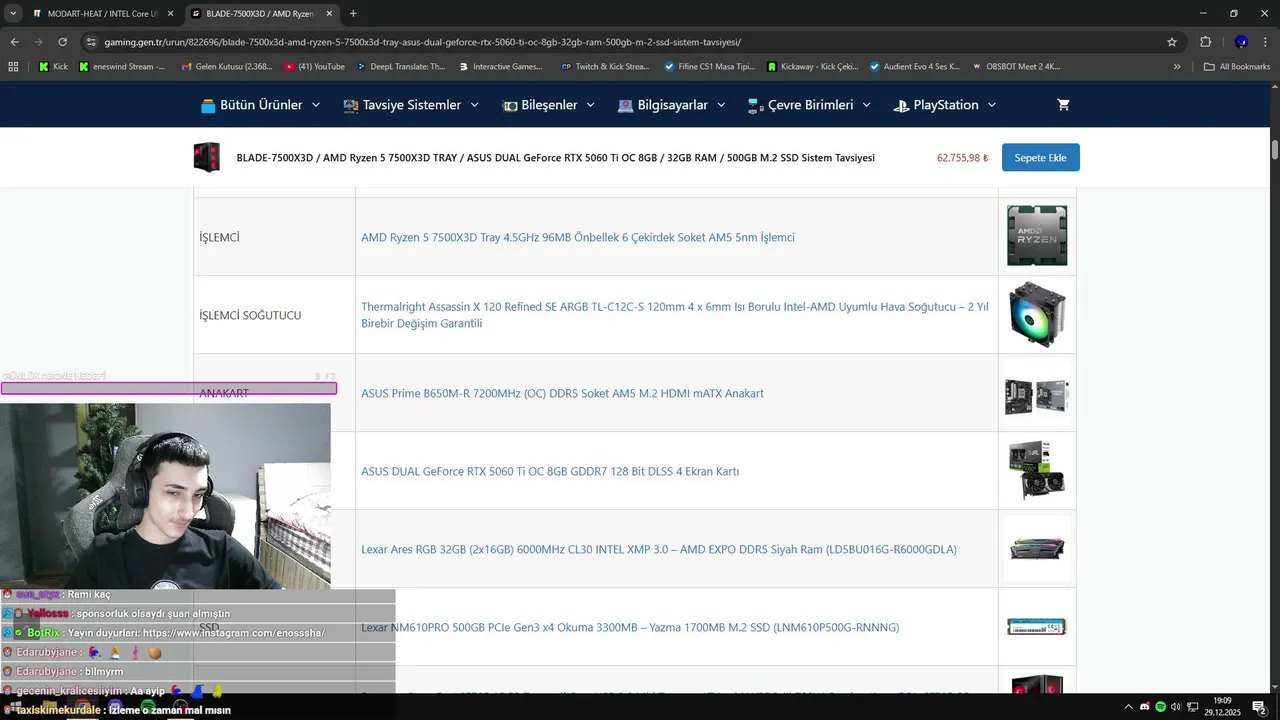Open the tab search dropdown arrow

(13, 14)
